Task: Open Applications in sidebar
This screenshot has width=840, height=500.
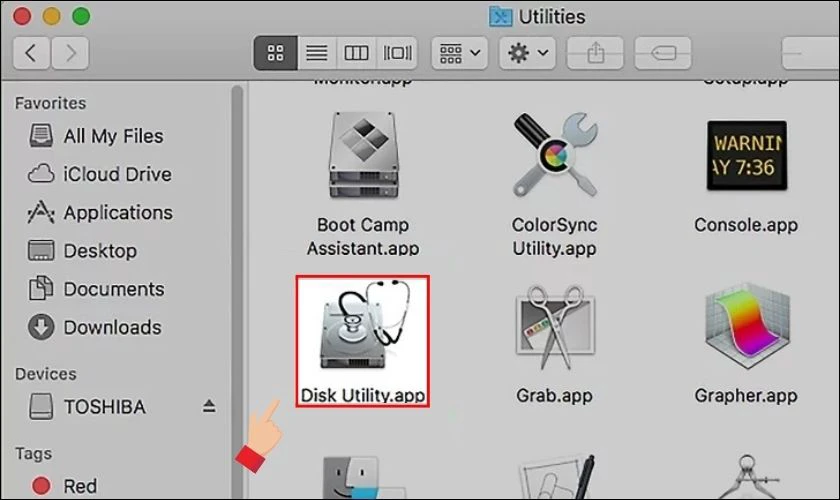Action: click(x=100, y=213)
